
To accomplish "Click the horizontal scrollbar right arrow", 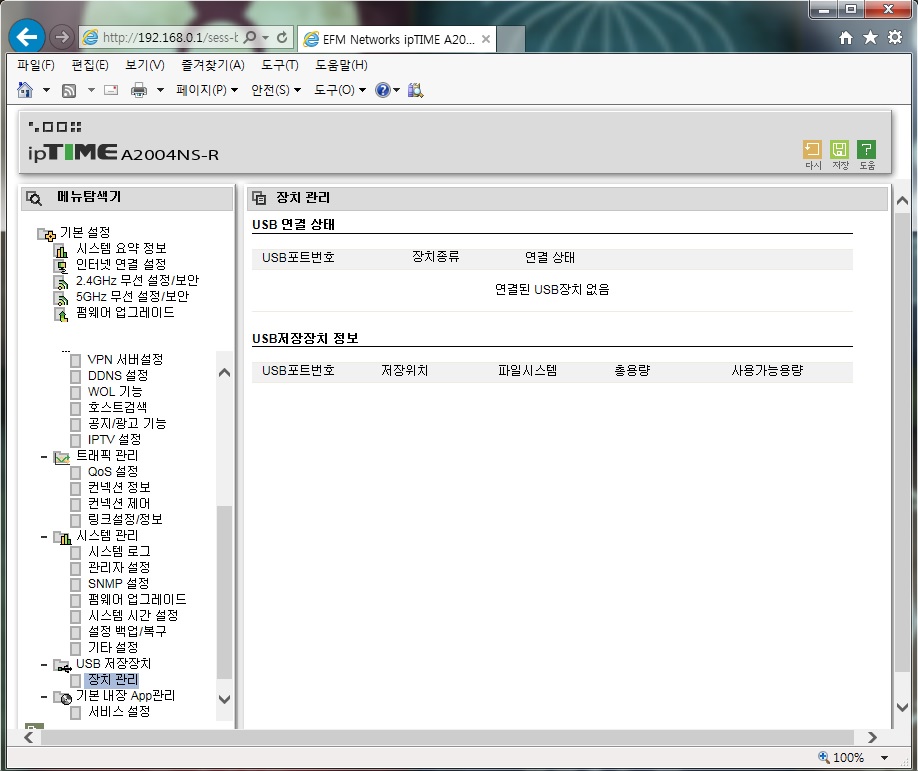I will (872, 738).
